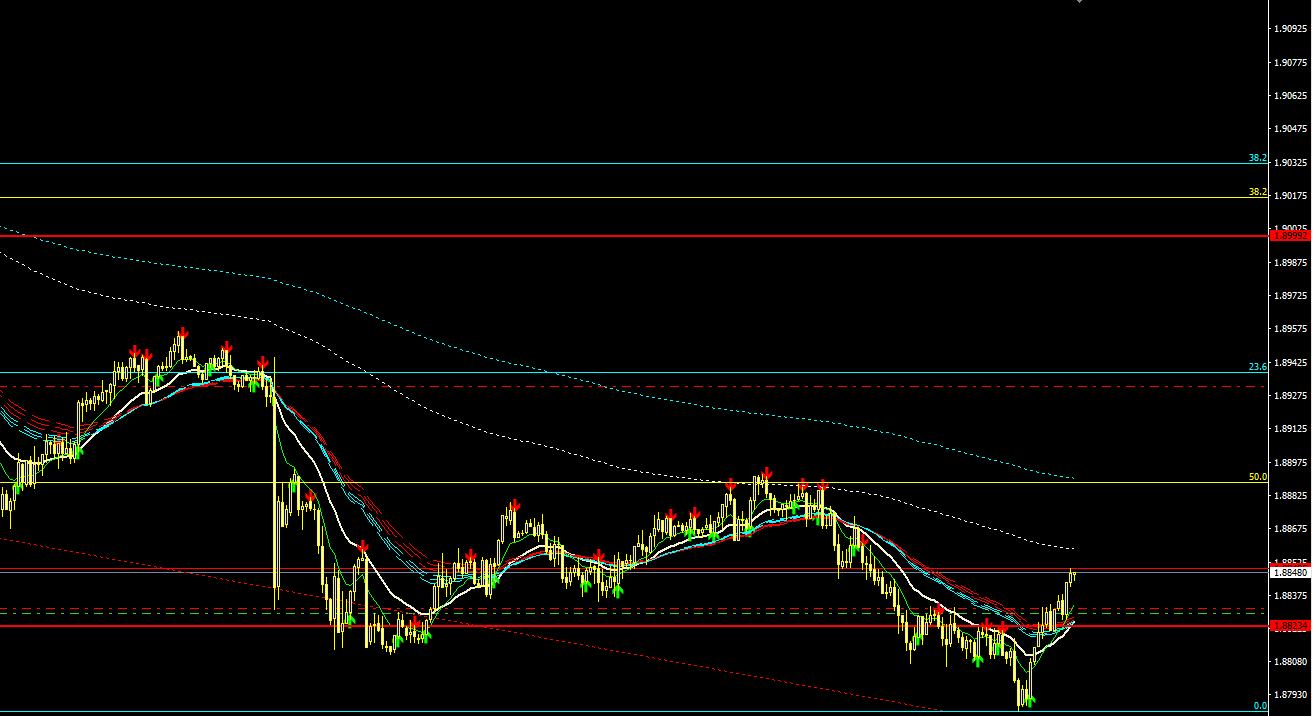1313x716 pixels.
Task: Click the yellow 50.0 Fibonacci level label
Action: pyautogui.click(x=1257, y=477)
